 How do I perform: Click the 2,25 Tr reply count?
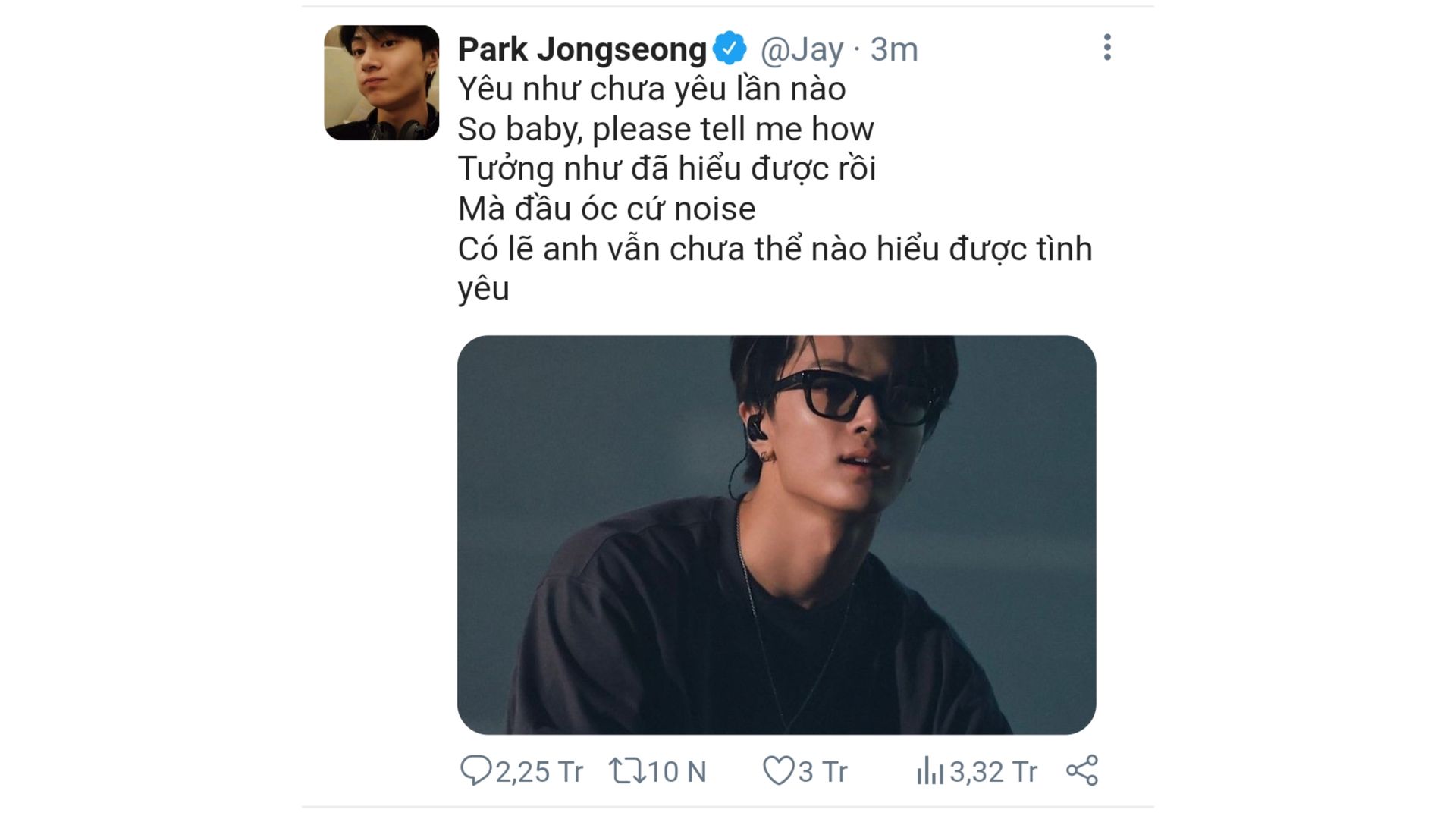tap(539, 772)
